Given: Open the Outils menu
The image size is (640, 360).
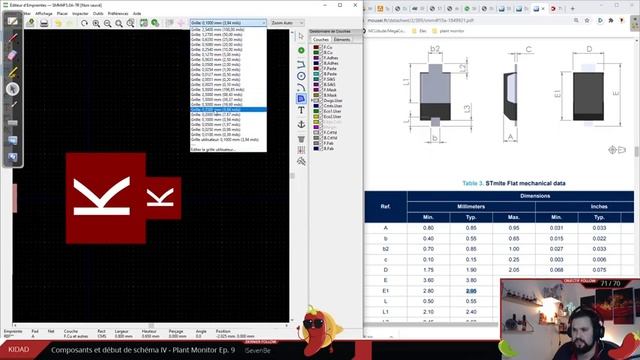Looking at the screenshot, I should pos(98,13).
